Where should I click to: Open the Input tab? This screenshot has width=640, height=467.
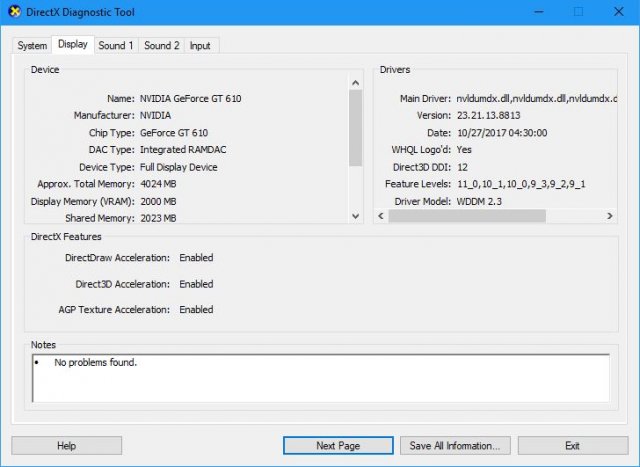pyautogui.click(x=200, y=46)
